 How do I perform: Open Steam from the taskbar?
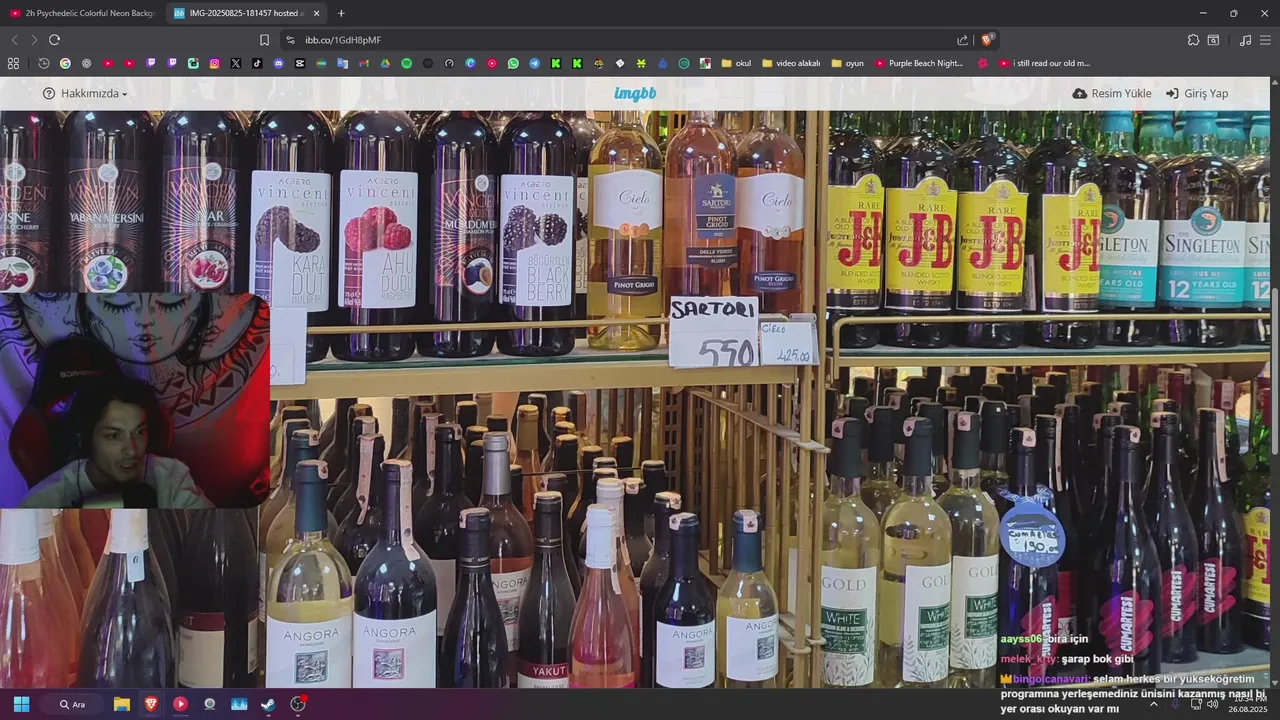point(268,704)
